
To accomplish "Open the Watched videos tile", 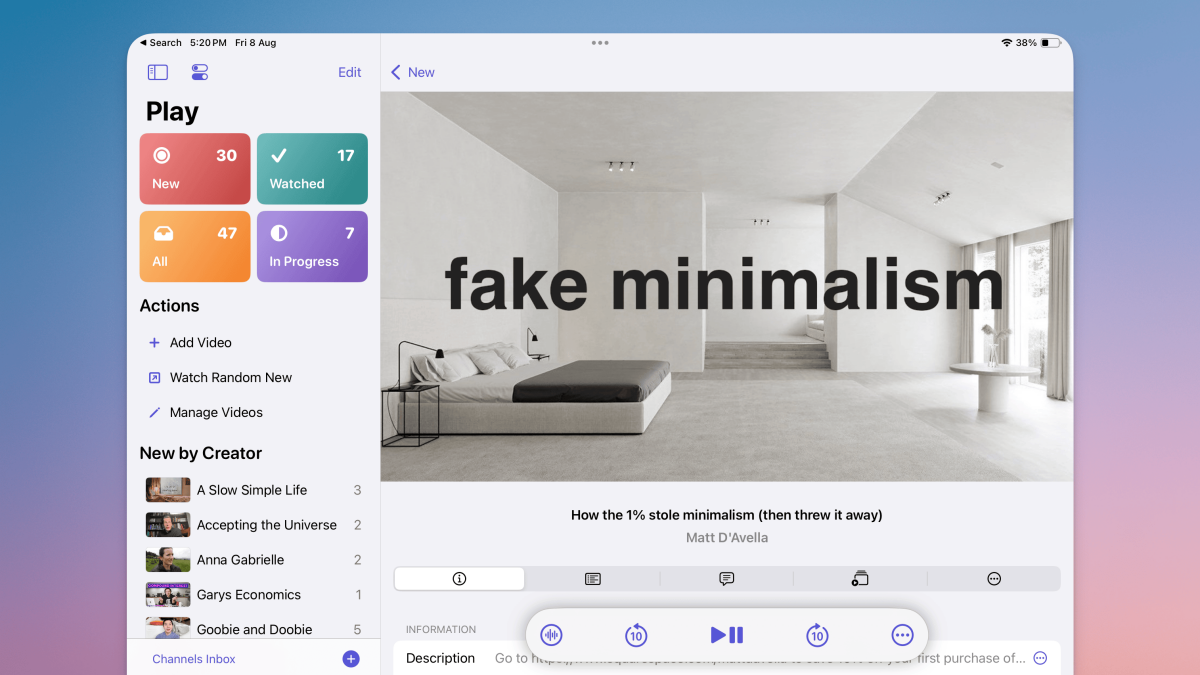I will click(x=312, y=169).
